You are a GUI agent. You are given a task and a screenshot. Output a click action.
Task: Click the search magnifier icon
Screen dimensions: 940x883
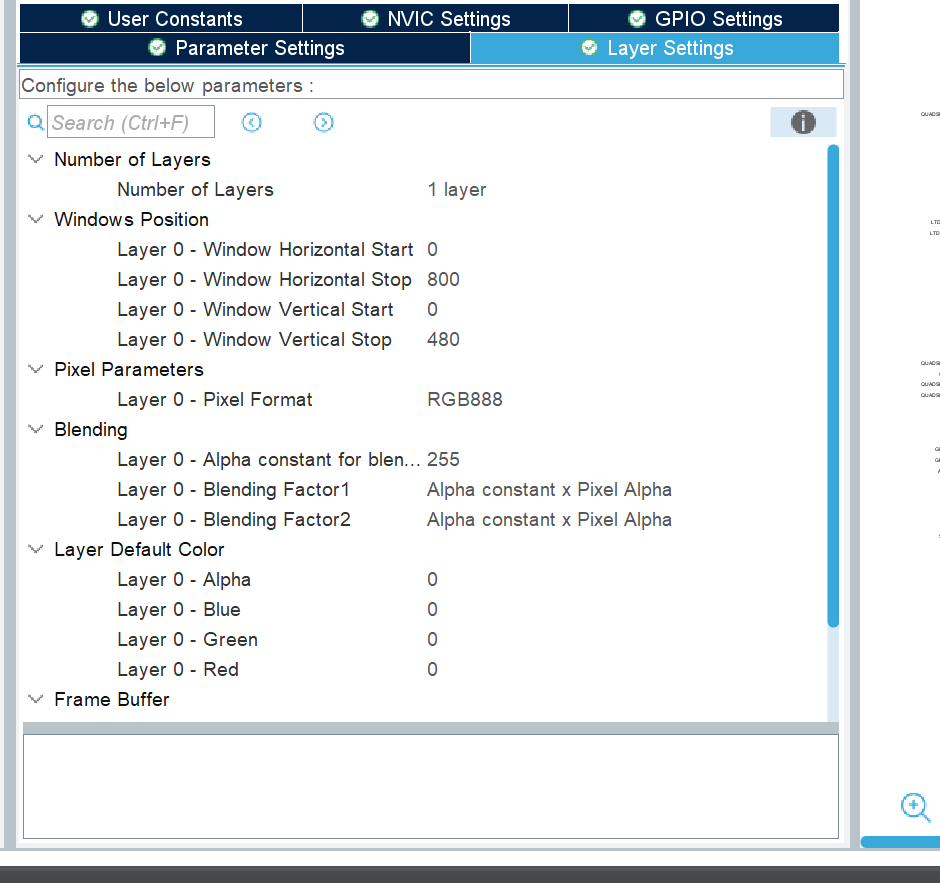[x=34, y=121]
